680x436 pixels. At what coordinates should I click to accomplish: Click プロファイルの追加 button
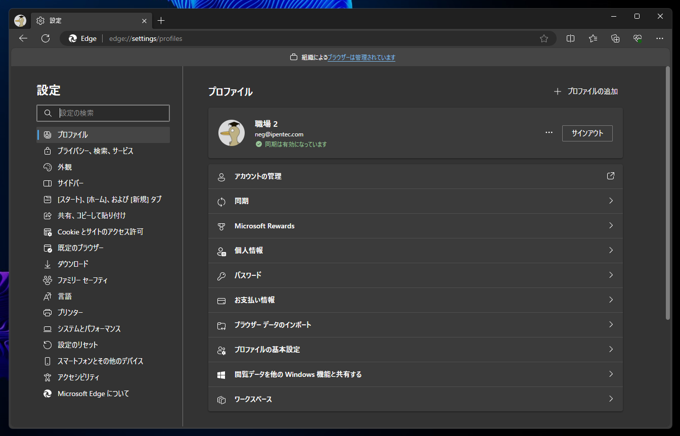click(x=586, y=92)
